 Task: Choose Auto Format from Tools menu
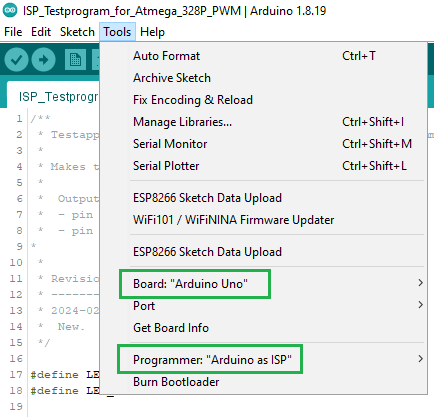coord(263,56)
